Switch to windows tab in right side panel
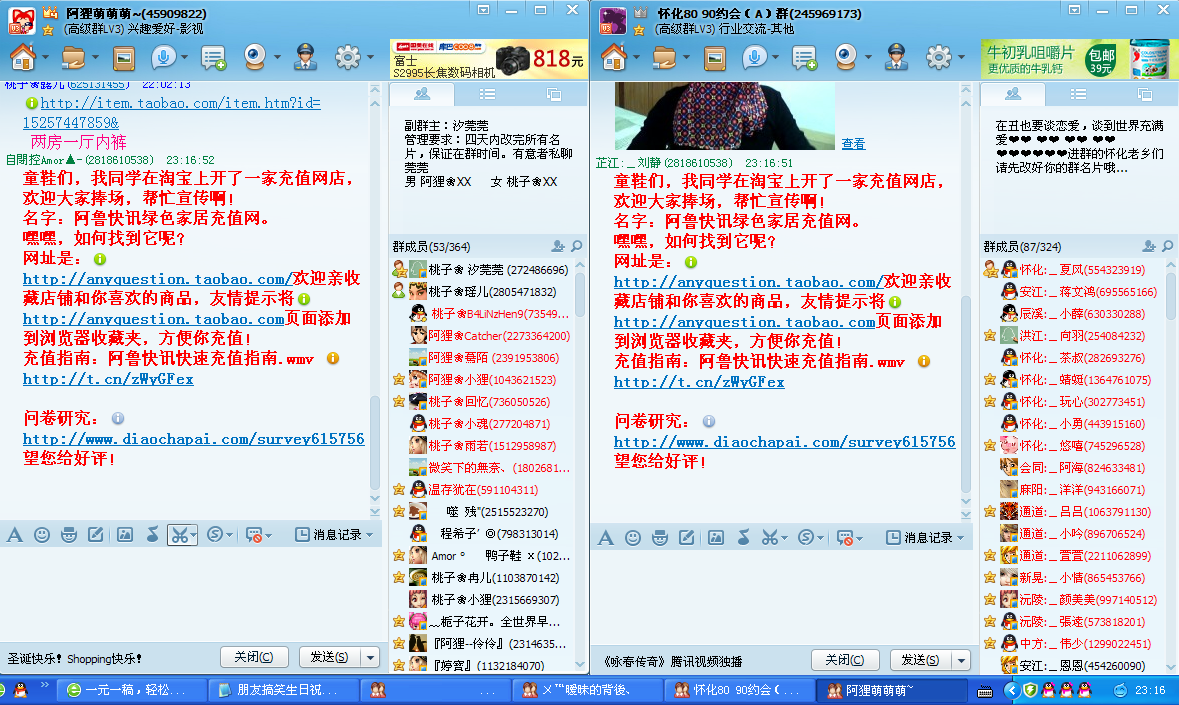The width and height of the screenshot is (1179, 705). [x=1145, y=94]
